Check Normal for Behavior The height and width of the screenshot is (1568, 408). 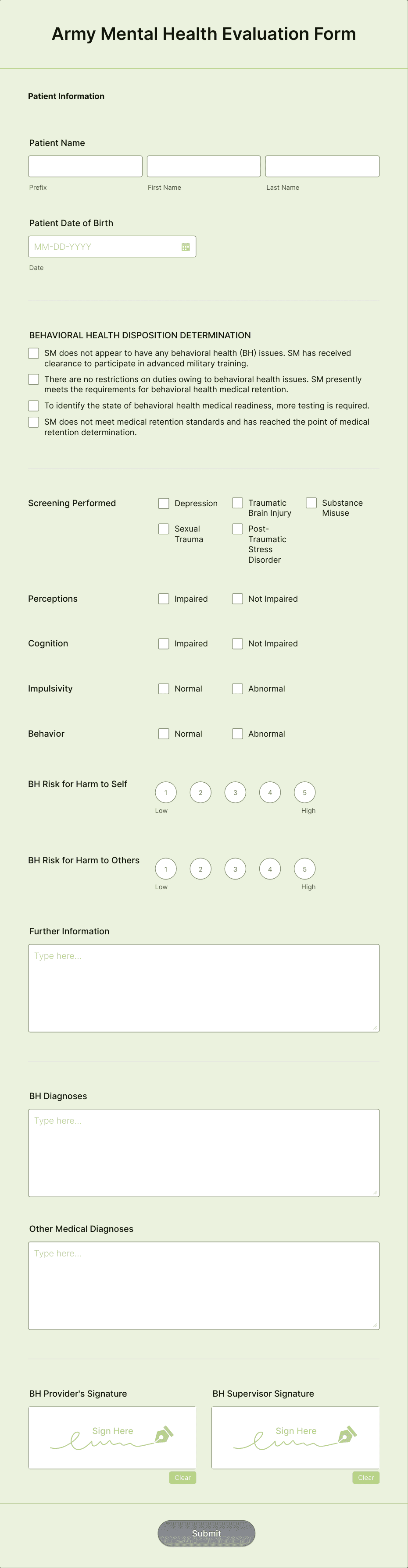click(163, 734)
